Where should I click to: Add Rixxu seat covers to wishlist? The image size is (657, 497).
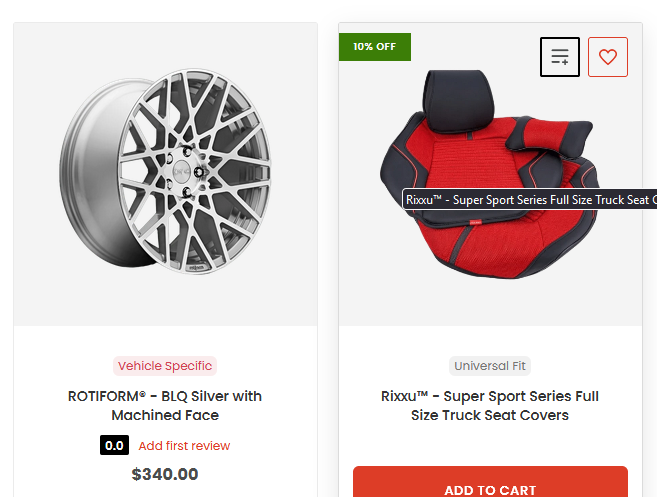pos(608,57)
